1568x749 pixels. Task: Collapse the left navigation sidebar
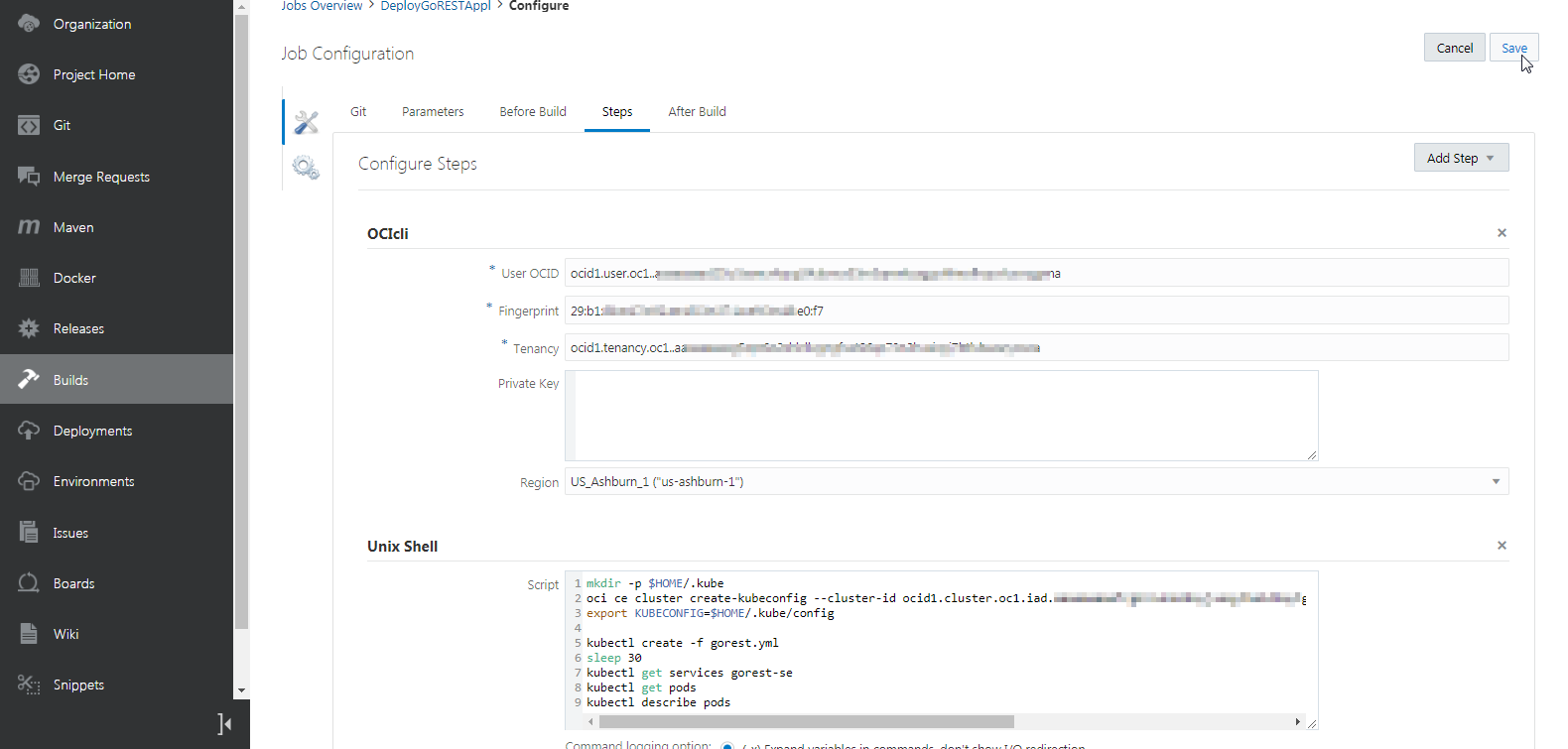pos(224,724)
